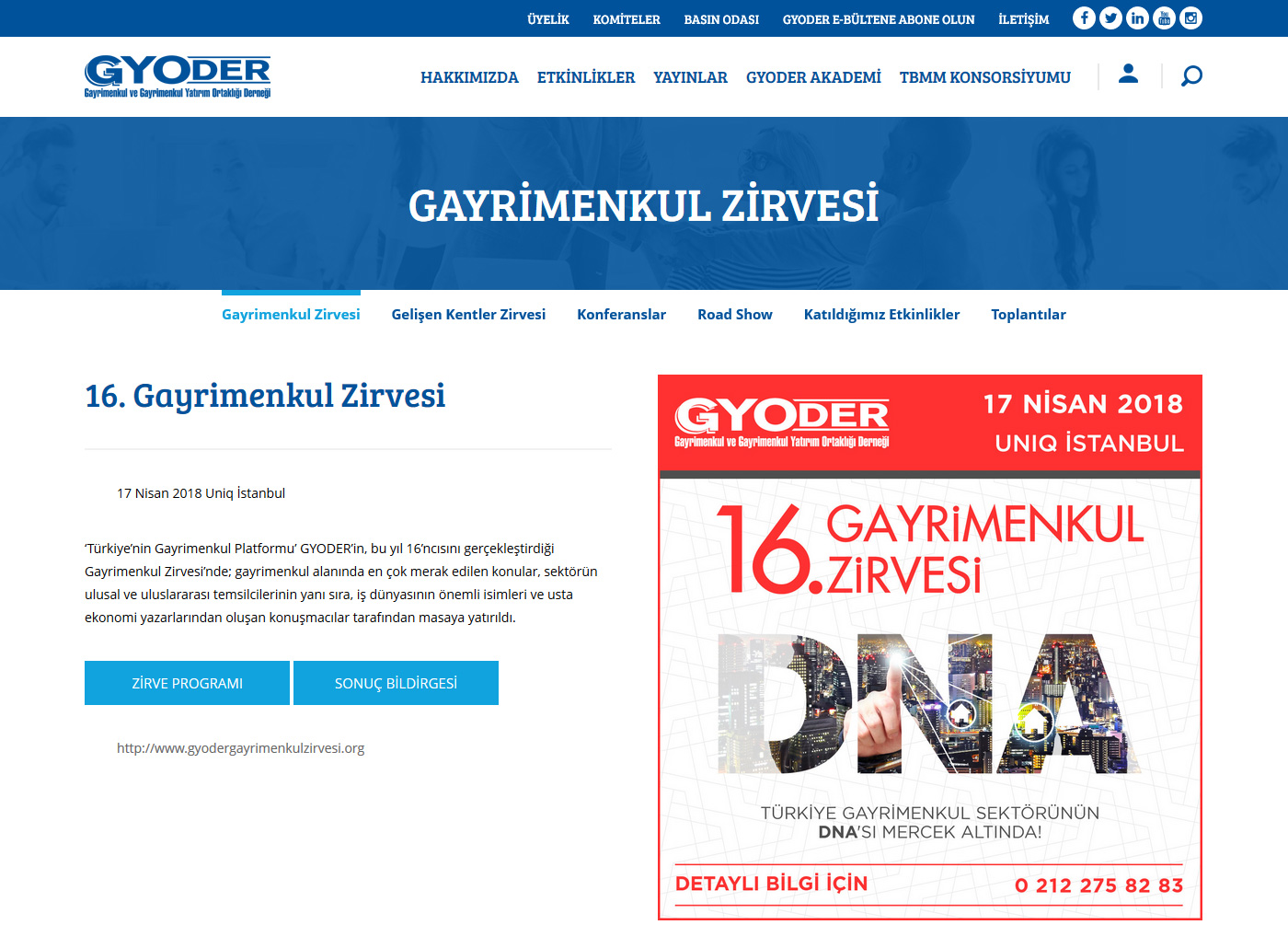Screen dimensions: 1288x948
Task: Open GYODER's Facebook page
Action: 1083,17
